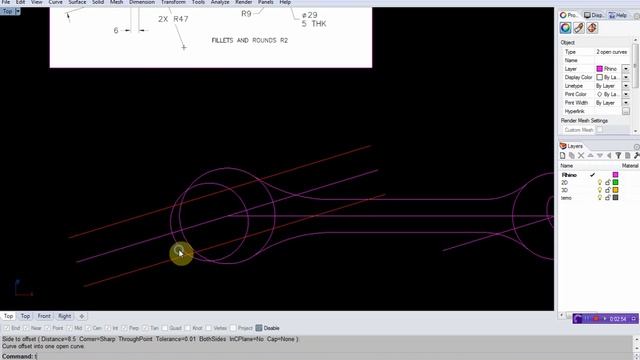Open the Panels menu
Image resolution: width=640 pixels, height=360 pixels.
pos(266,2)
